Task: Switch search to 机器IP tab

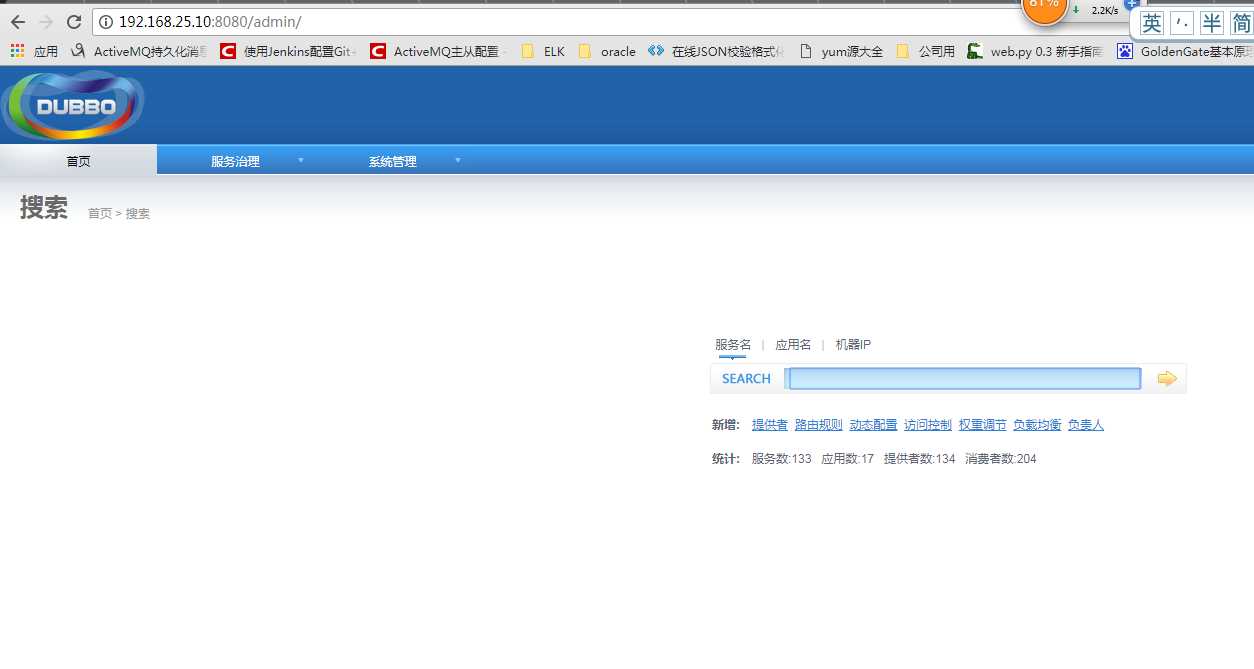Action: (x=853, y=344)
